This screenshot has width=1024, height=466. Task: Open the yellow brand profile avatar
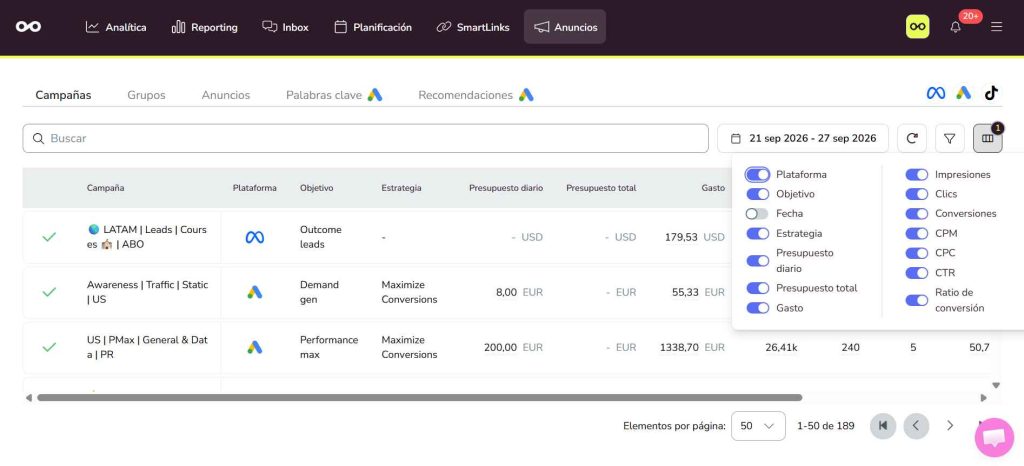pos(917,27)
